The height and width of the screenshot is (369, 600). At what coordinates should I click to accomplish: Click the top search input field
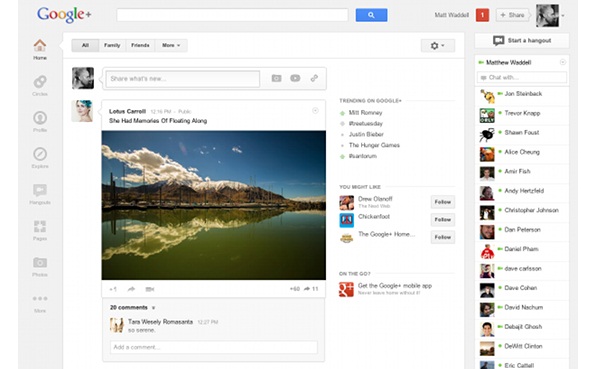tap(233, 15)
